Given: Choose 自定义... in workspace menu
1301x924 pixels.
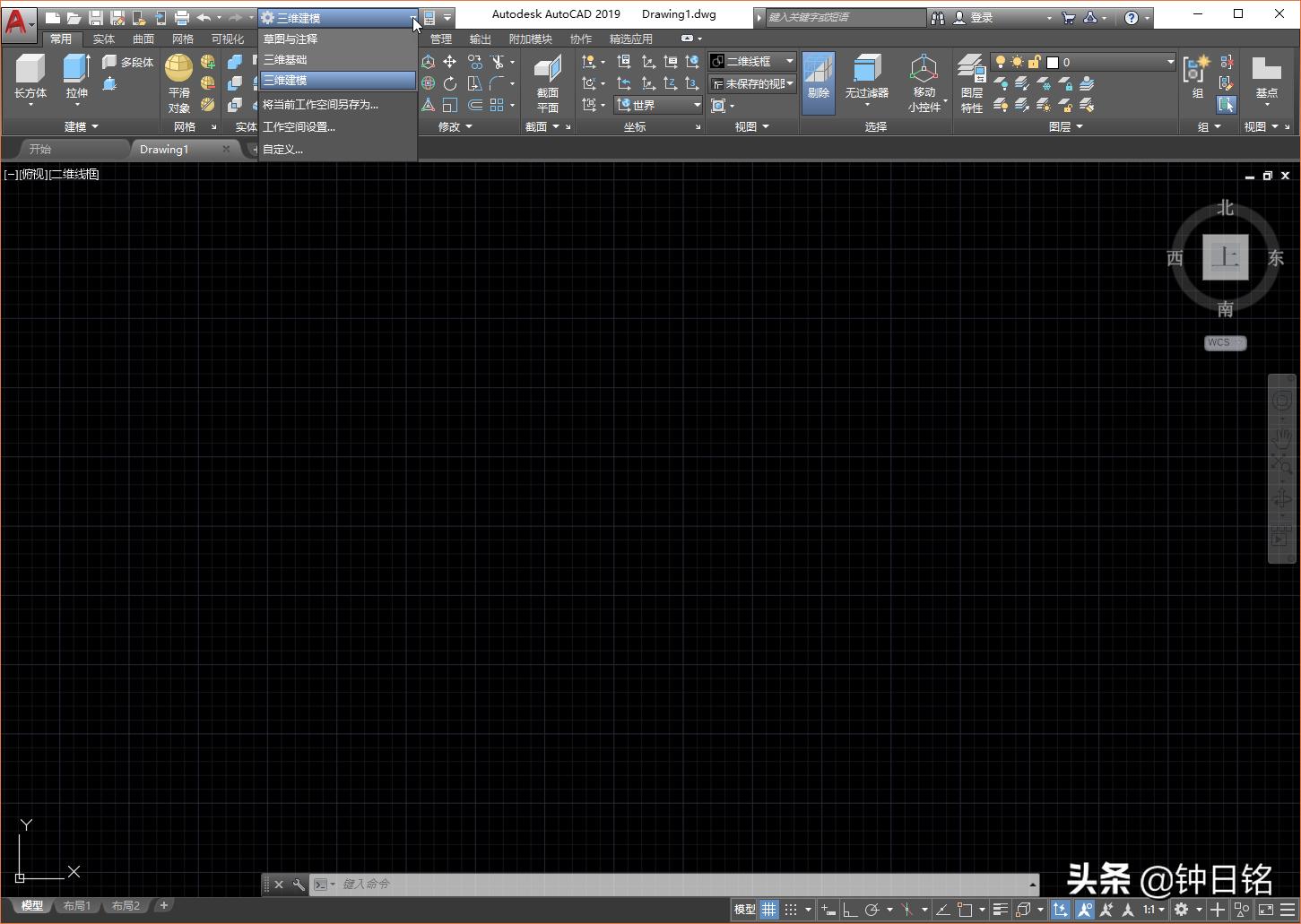Looking at the screenshot, I should pos(337,149).
